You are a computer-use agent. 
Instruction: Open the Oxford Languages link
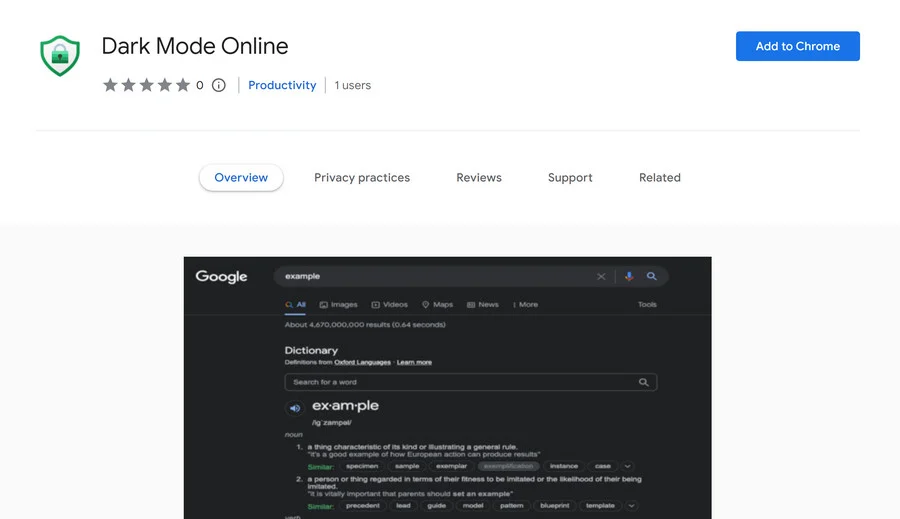pyautogui.click(x=362, y=362)
